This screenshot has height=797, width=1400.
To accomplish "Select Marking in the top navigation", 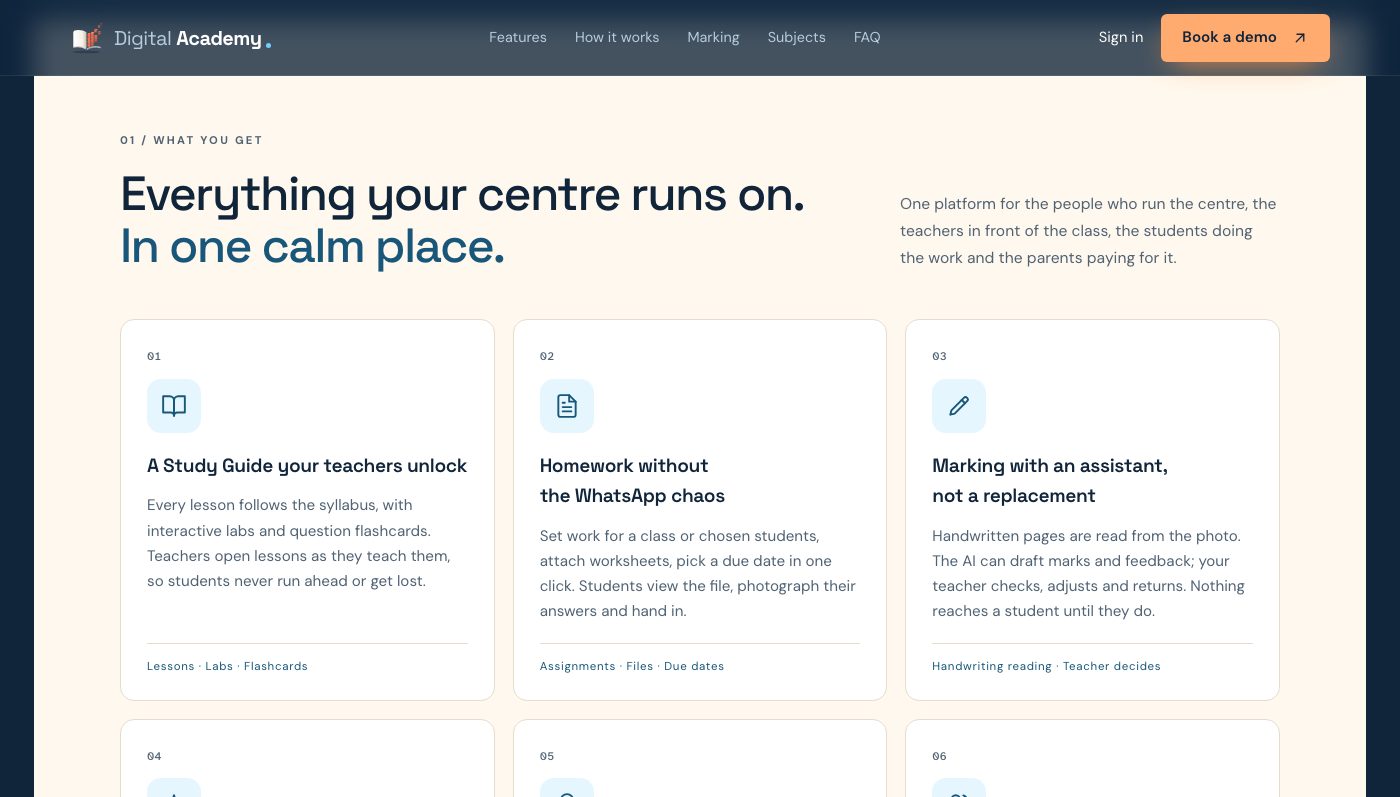I will click(x=714, y=37).
